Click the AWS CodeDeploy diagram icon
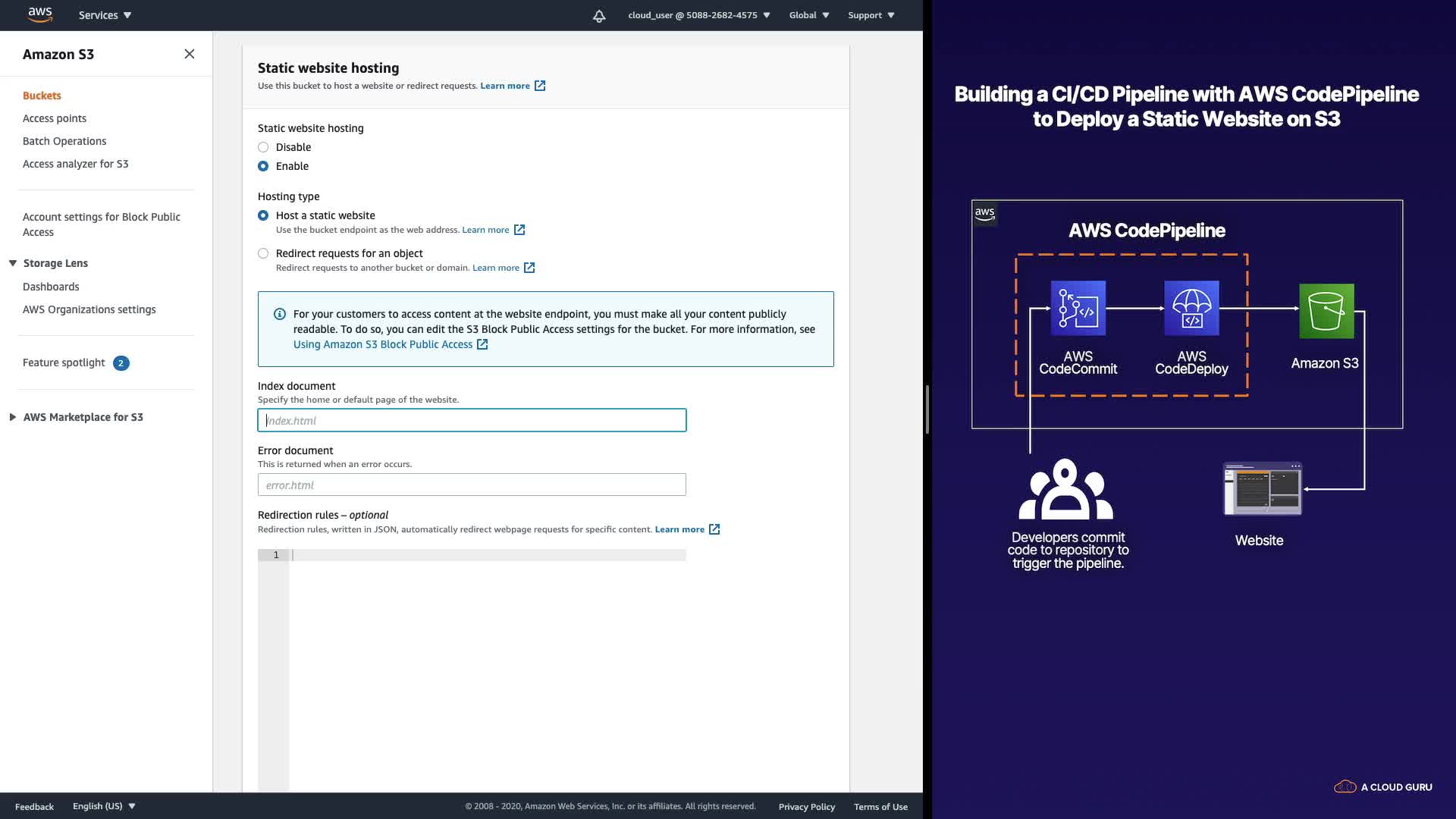 pos(1191,308)
